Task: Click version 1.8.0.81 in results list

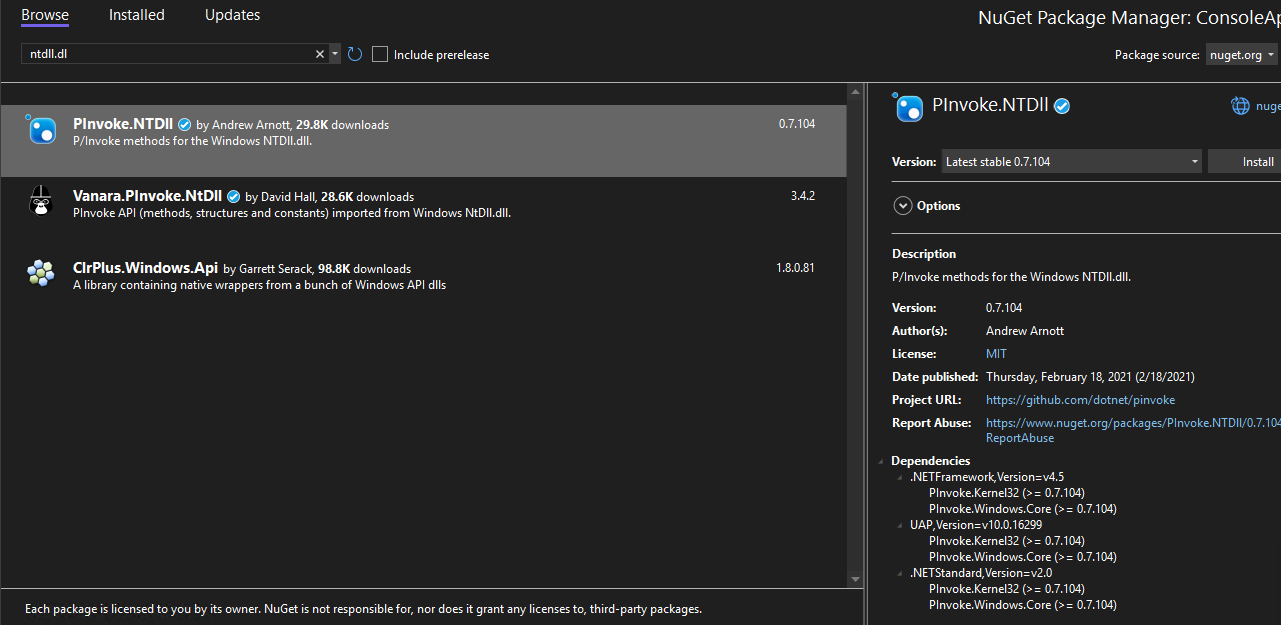Action: tap(795, 268)
